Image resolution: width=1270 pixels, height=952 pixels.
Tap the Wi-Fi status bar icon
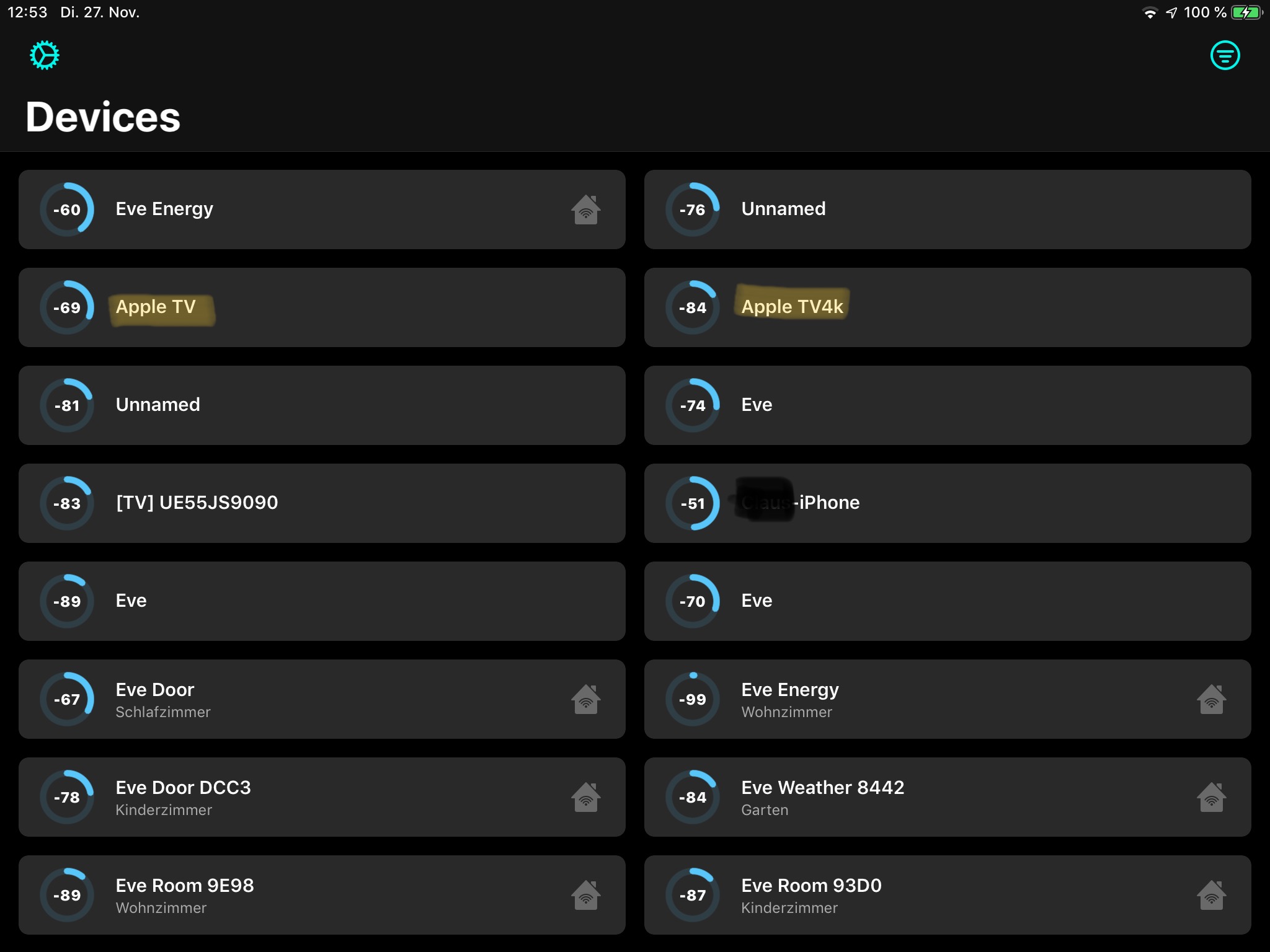click(x=1150, y=13)
